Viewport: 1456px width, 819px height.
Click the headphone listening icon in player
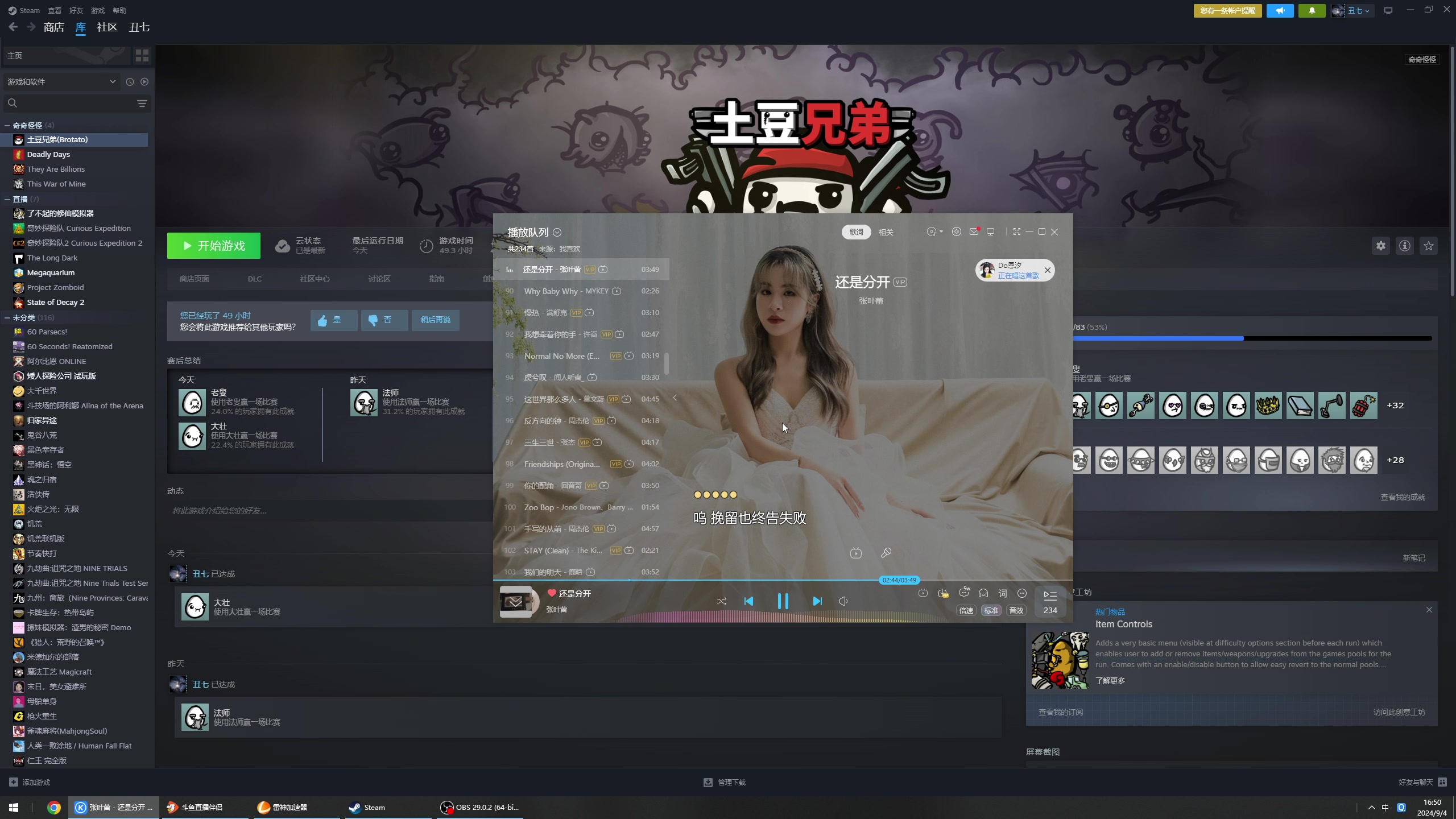983,593
